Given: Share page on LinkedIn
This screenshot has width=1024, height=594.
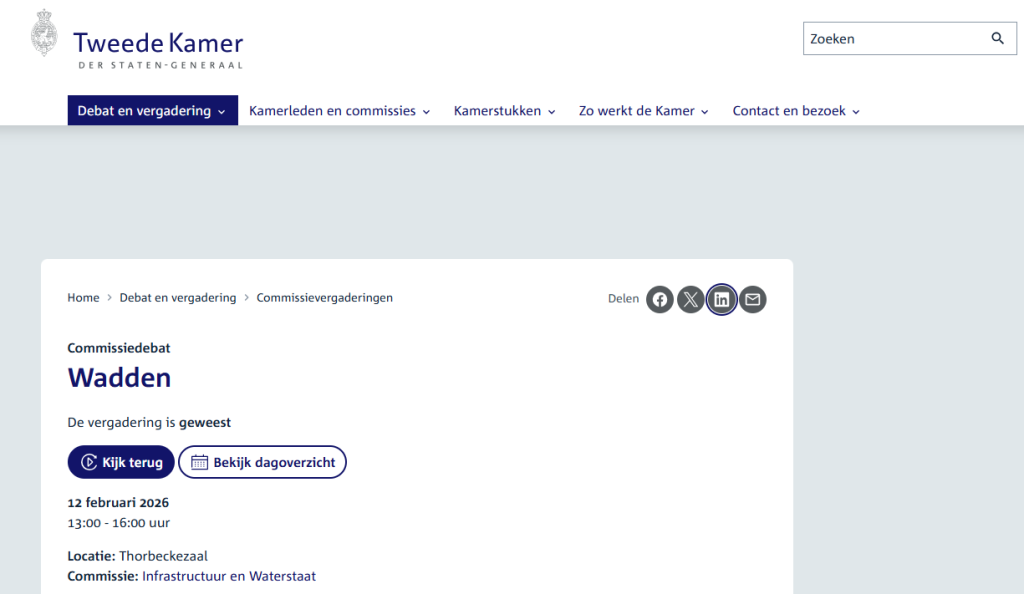Looking at the screenshot, I should click(x=721, y=299).
